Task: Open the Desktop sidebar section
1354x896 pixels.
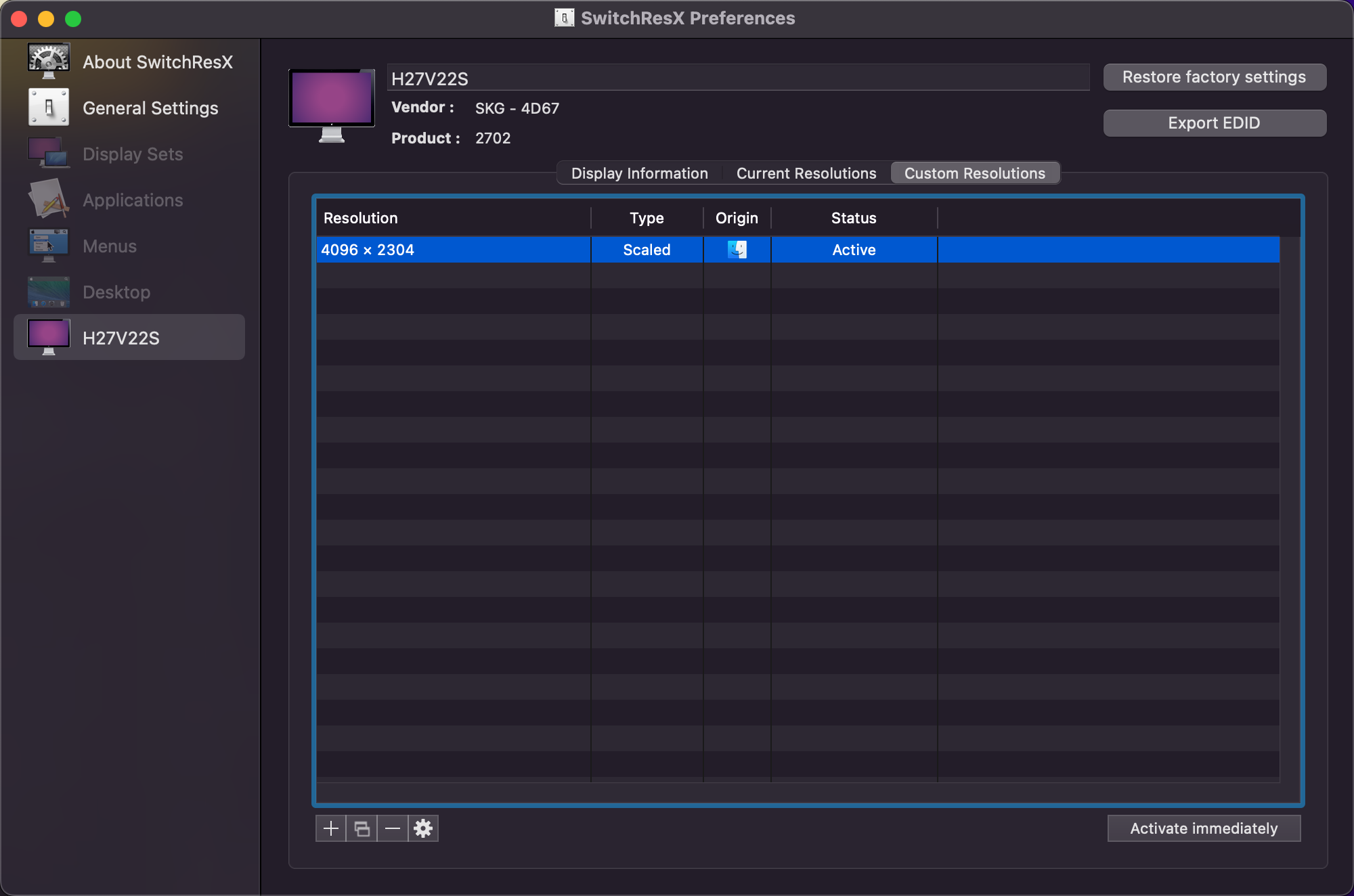Action: coord(116,292)
